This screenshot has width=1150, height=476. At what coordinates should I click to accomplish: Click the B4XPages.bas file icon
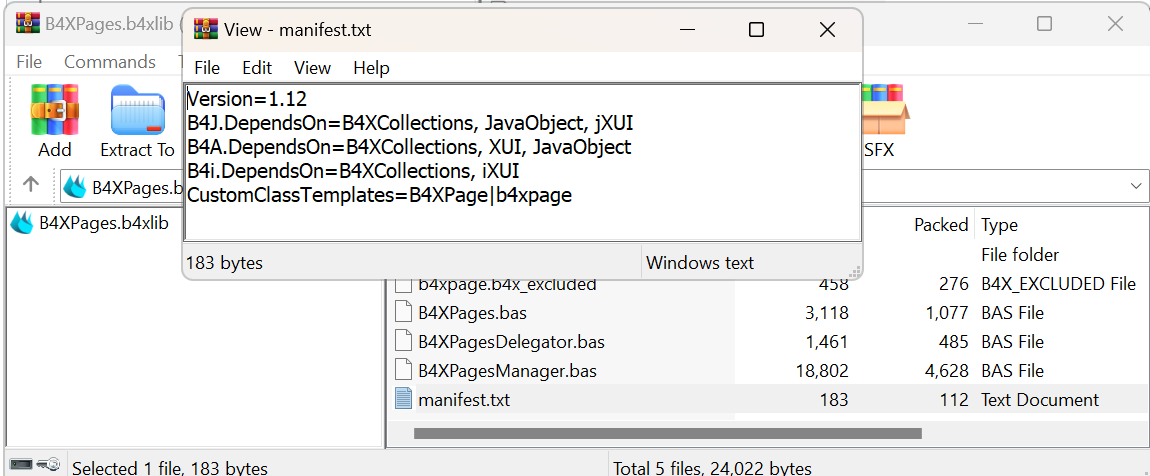tap(403, 312)
